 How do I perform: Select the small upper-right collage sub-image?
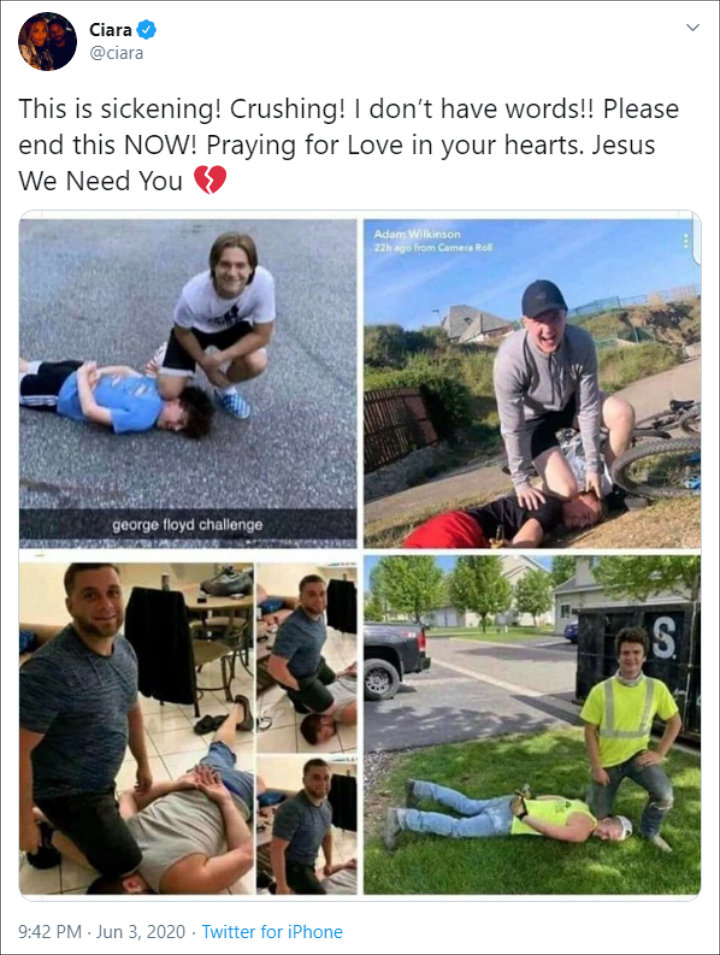tap(307, 657)
